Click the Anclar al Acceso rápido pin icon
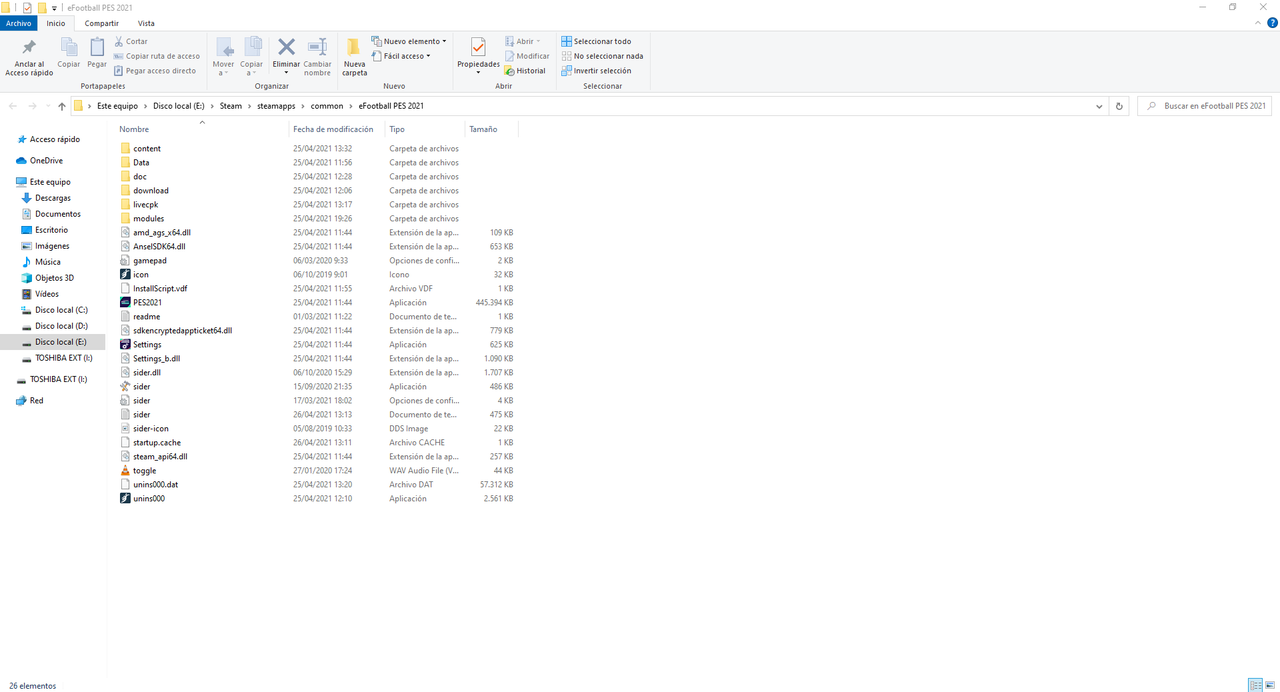1280x692 pixels. 29,47
